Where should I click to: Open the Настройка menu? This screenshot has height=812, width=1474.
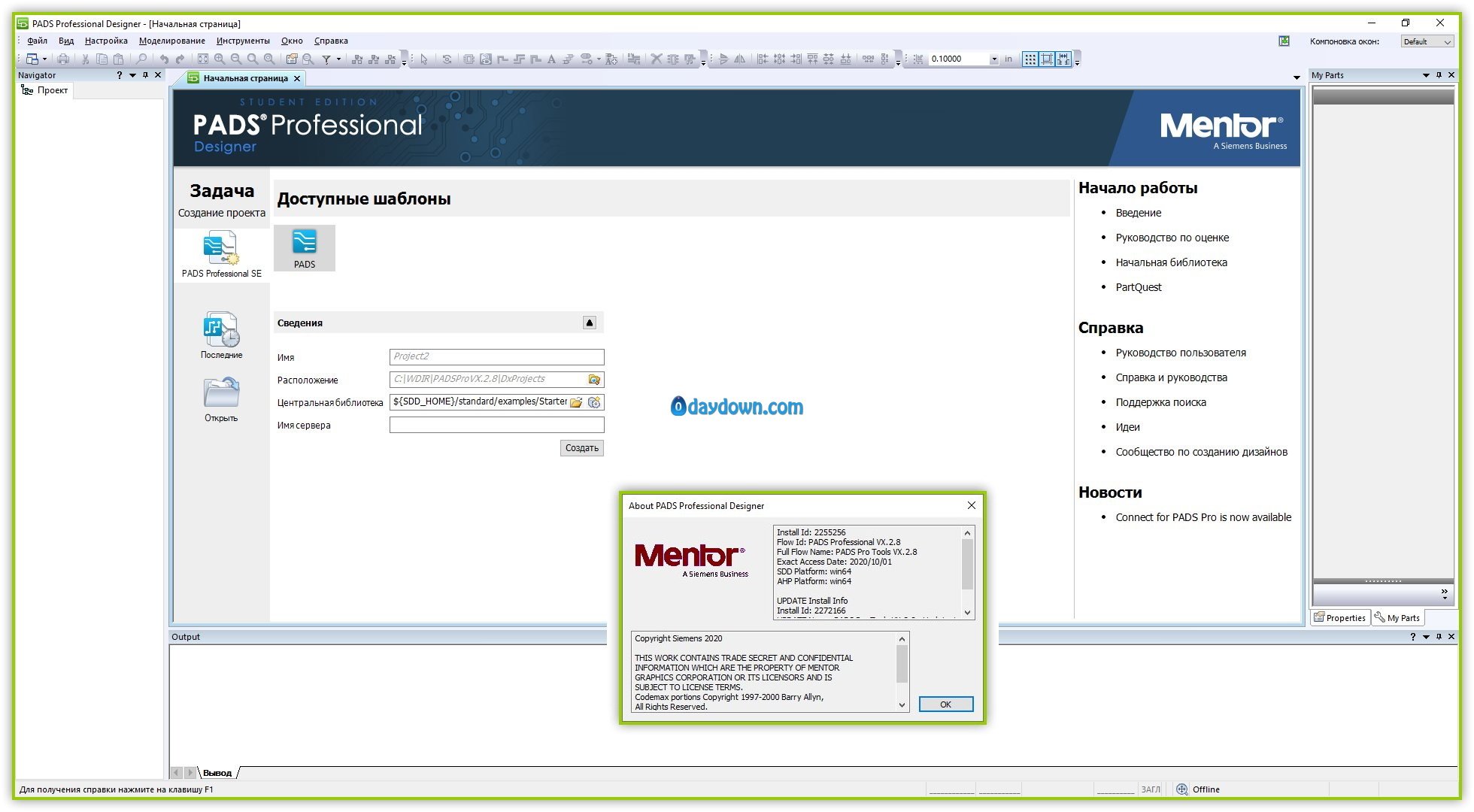pos(106,41)
